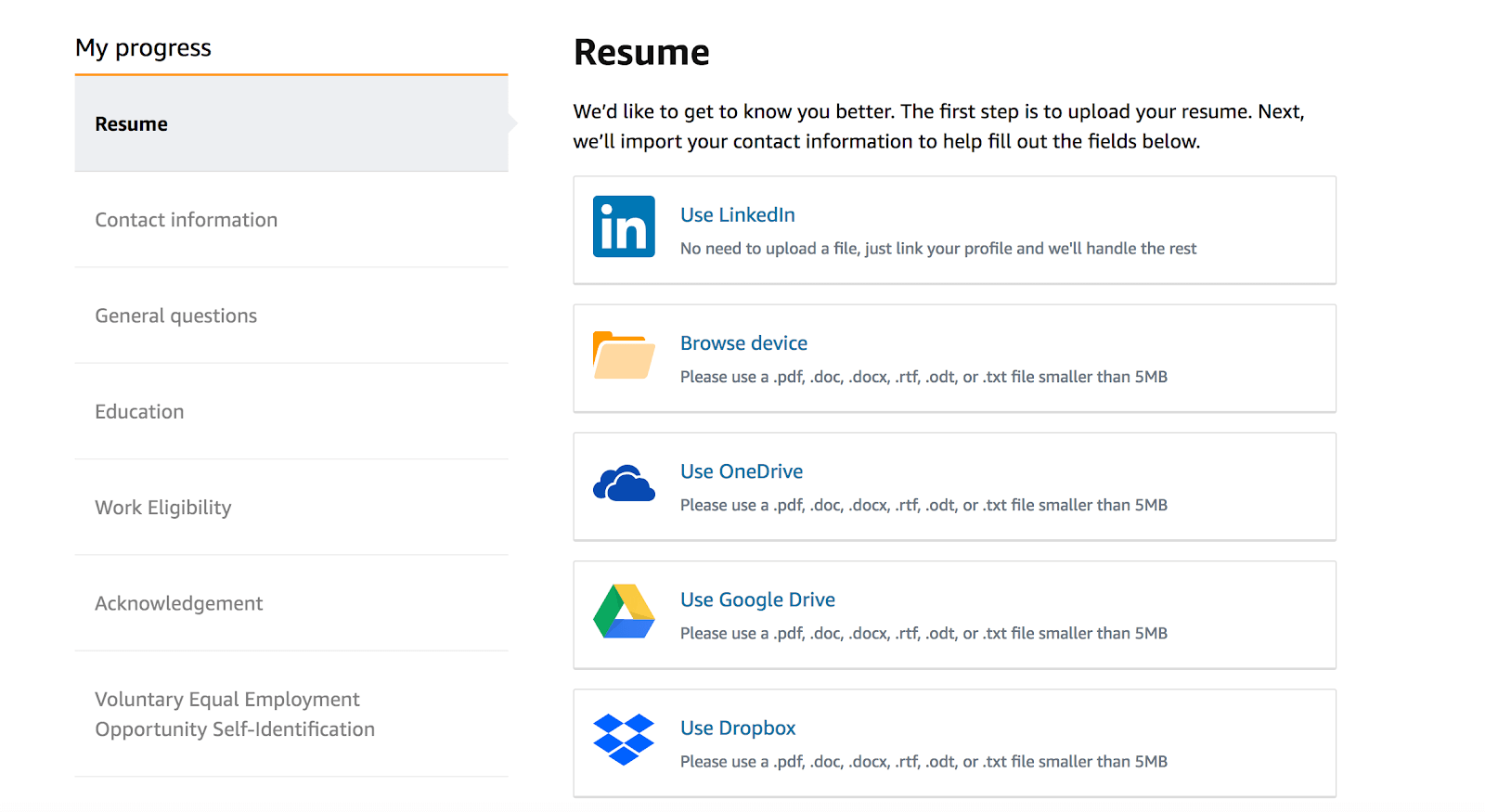Screen dimensions: 1485x812
Task: Click the Dropbox logo icon
Action: point(624,740)
